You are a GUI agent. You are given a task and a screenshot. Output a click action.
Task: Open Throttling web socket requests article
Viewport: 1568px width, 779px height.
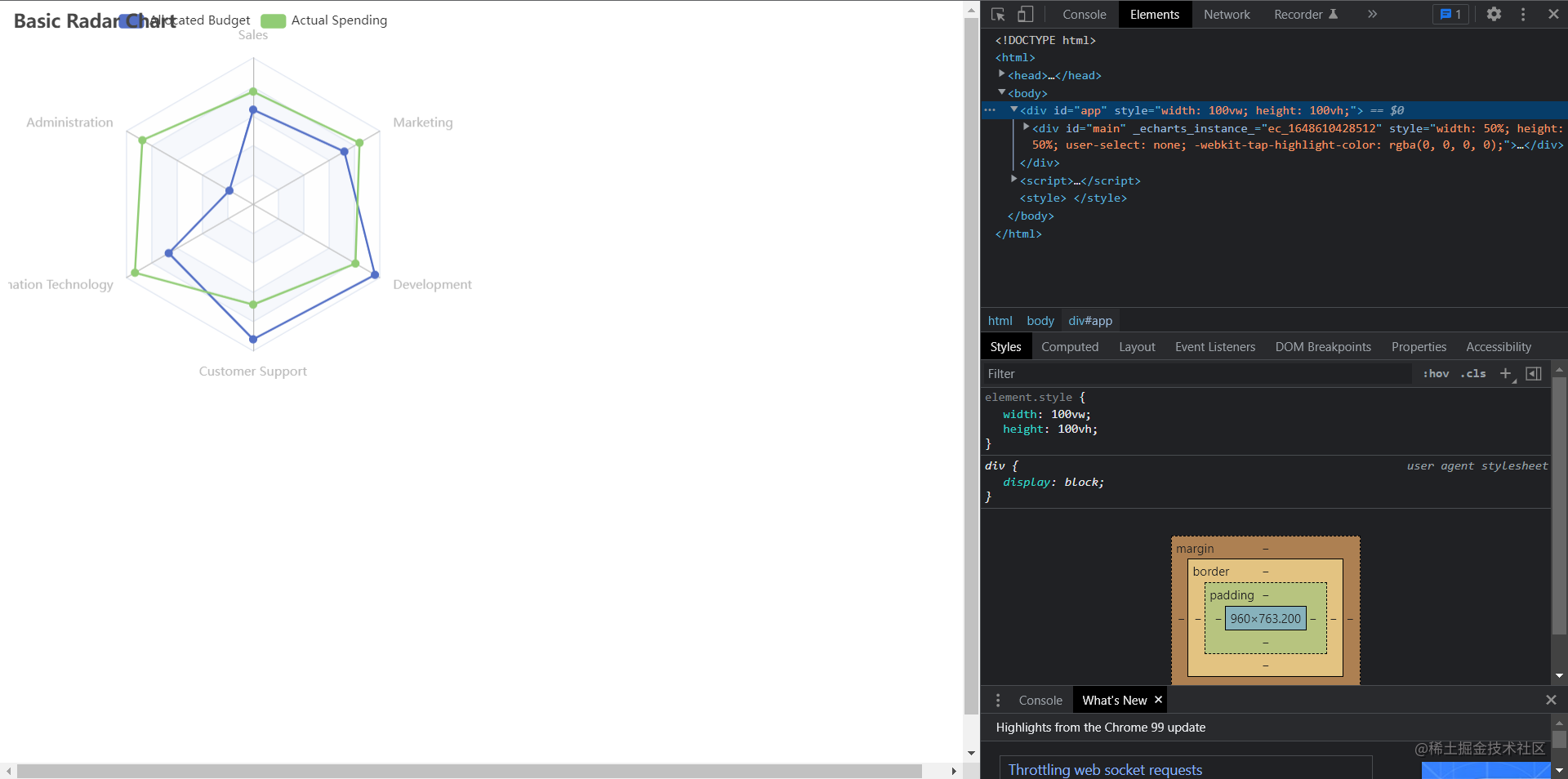point(1105,768)
